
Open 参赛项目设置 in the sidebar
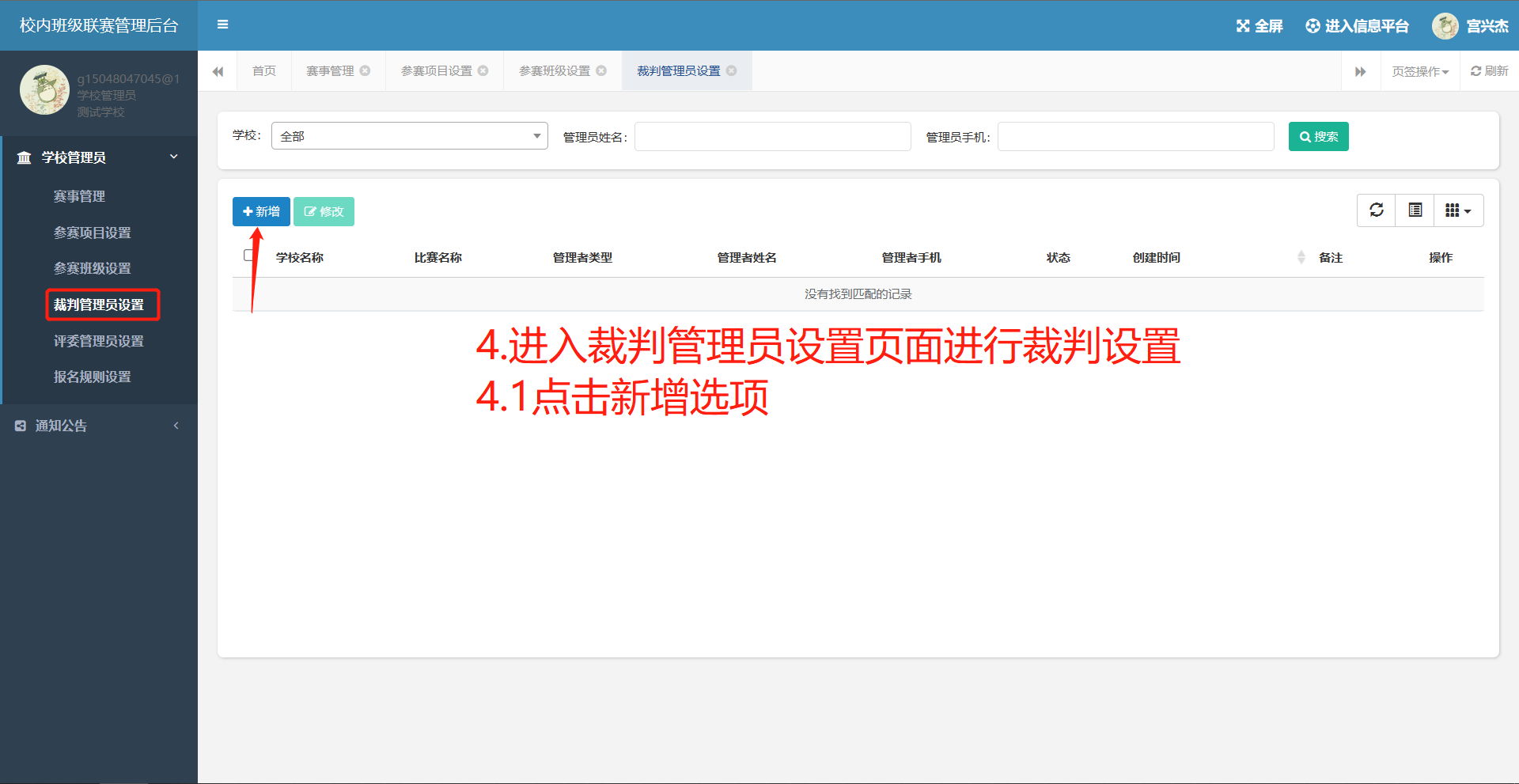pos(93,233)
